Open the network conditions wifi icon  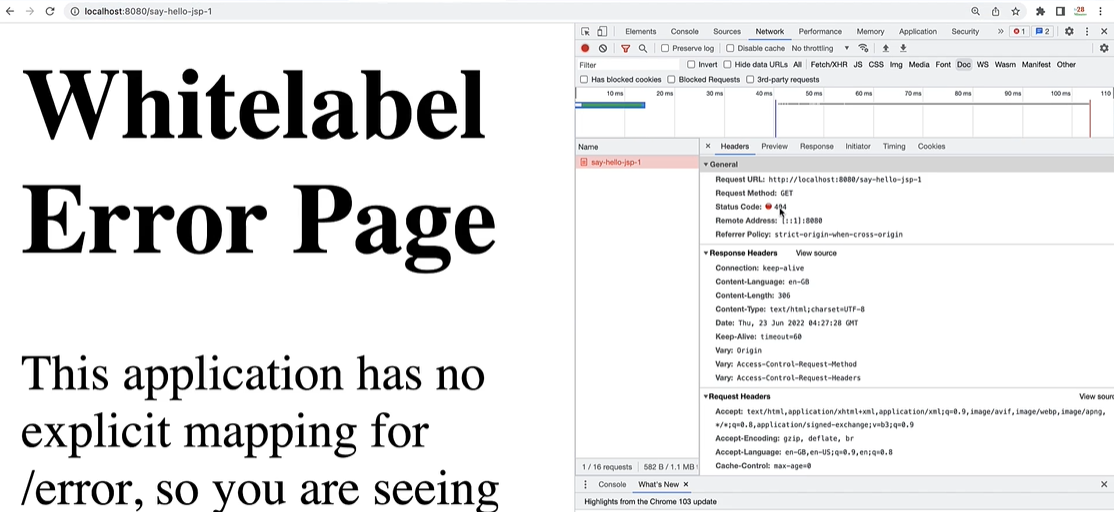tap(863, 48)
